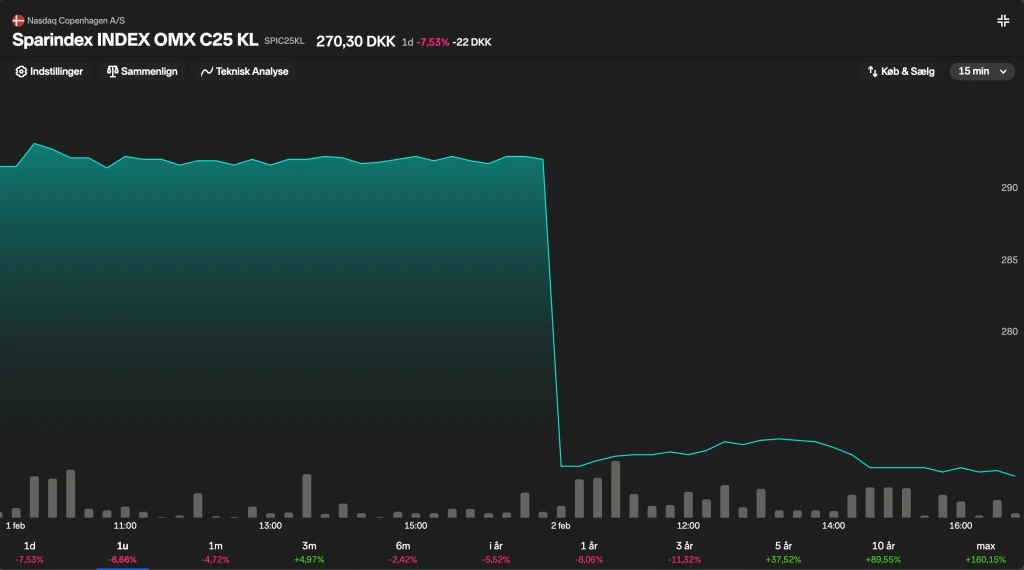Image resolution: width=1024 pixels, height=570 pixels.
Task: Click the -22 DKK change value
Action: click(472, 42)
